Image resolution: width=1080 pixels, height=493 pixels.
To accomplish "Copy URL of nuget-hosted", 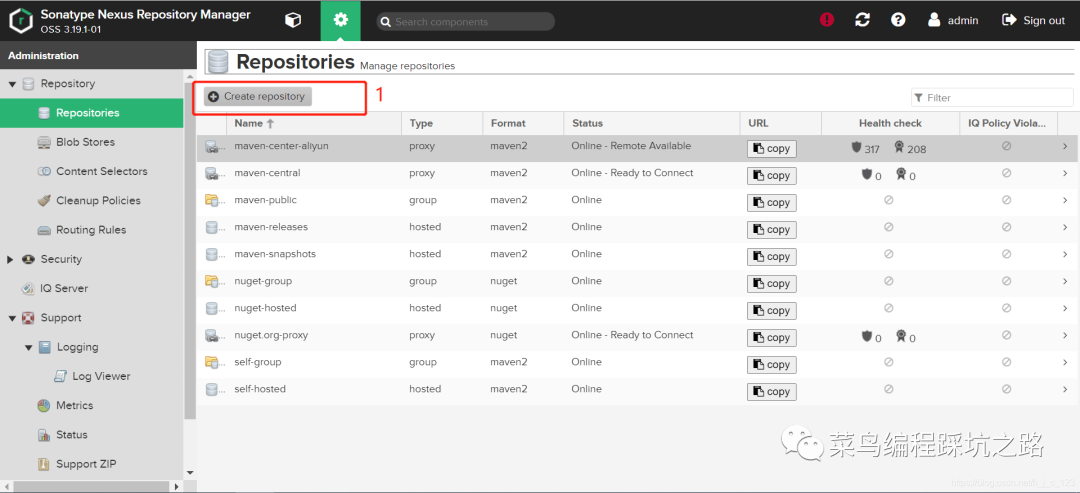I will point(771,311).
